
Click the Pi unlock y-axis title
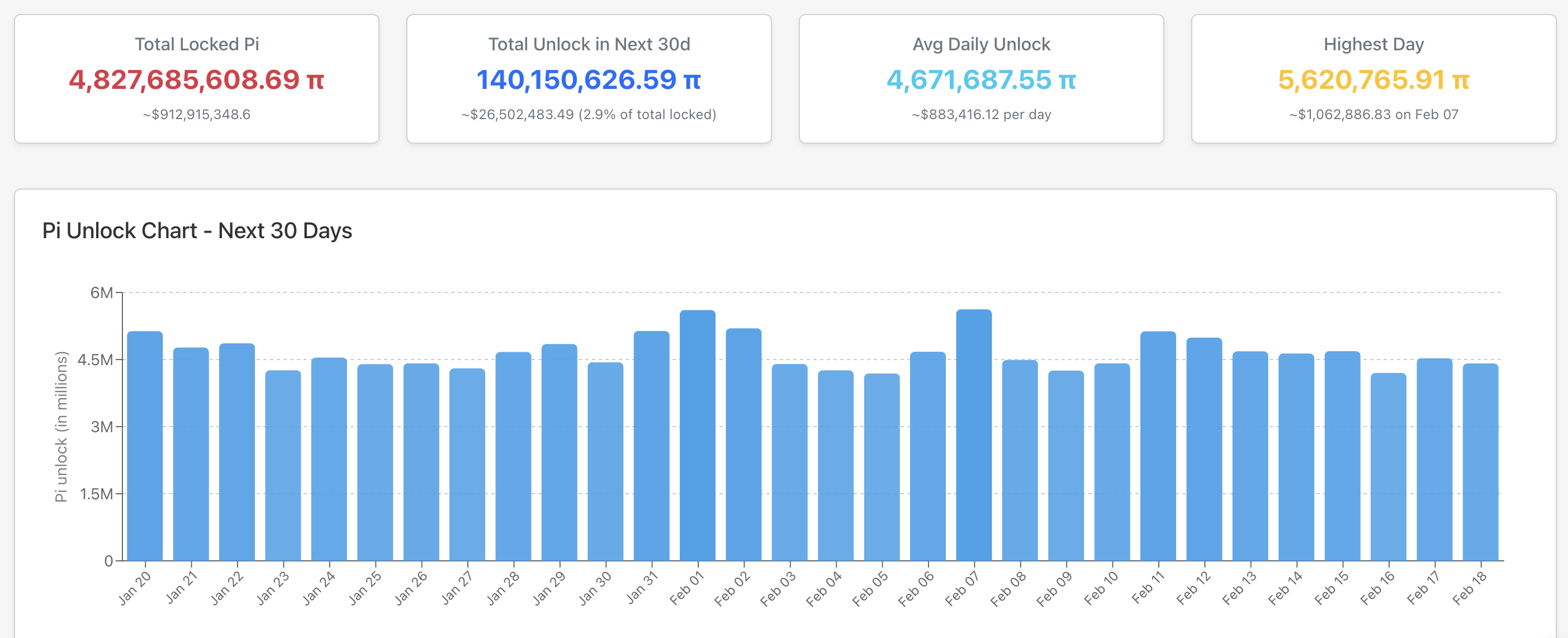point(61,426)
